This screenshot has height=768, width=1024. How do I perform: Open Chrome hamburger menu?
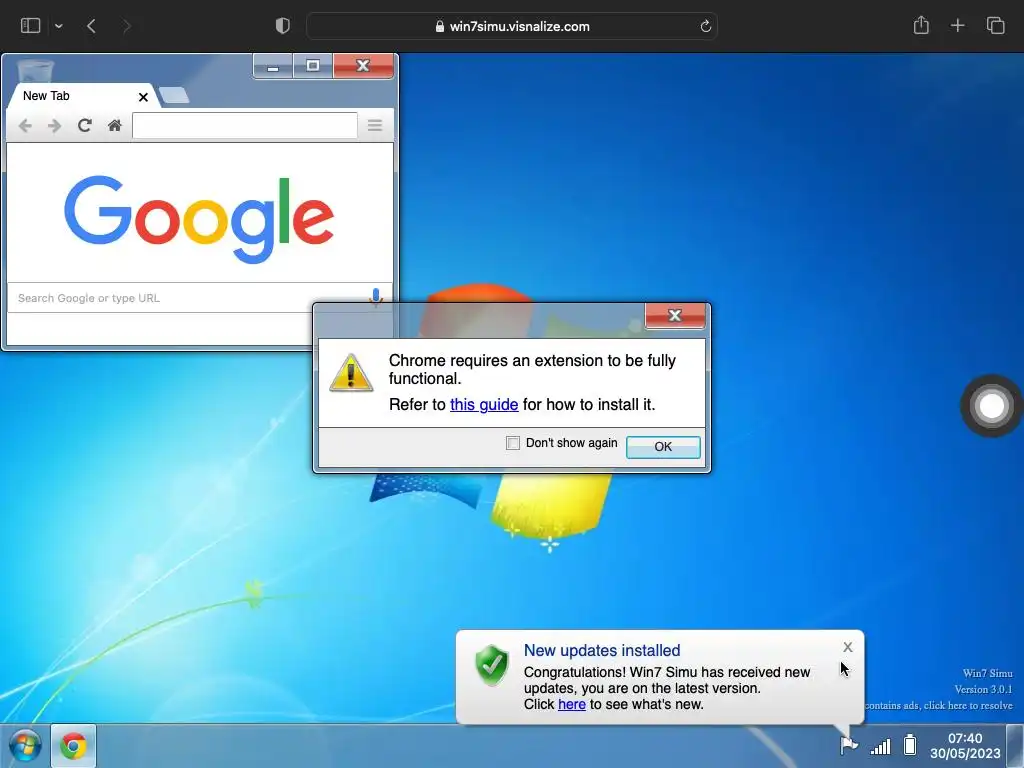pos(374,125)
